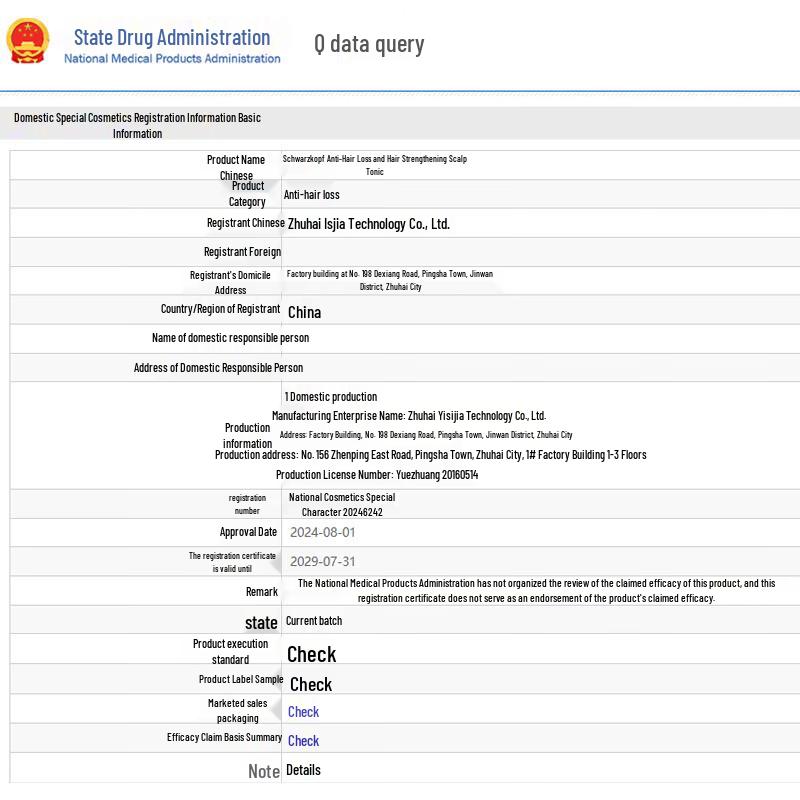Viewport: 800px width, 800px height.
Task: Check the Product Label Sample
Action: 311,685
